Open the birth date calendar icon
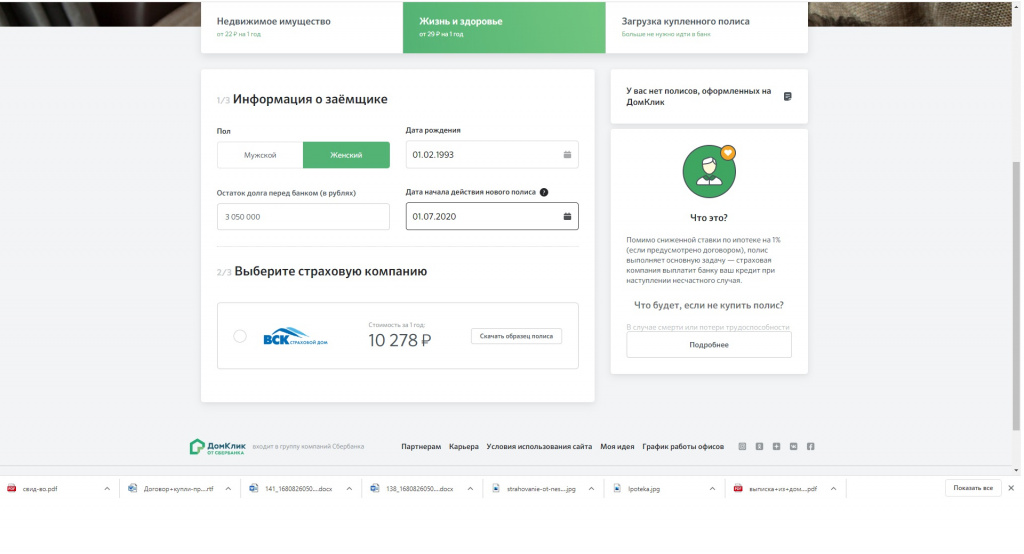This screenshot has height=554, width=1024. click(x=567, y=155)
